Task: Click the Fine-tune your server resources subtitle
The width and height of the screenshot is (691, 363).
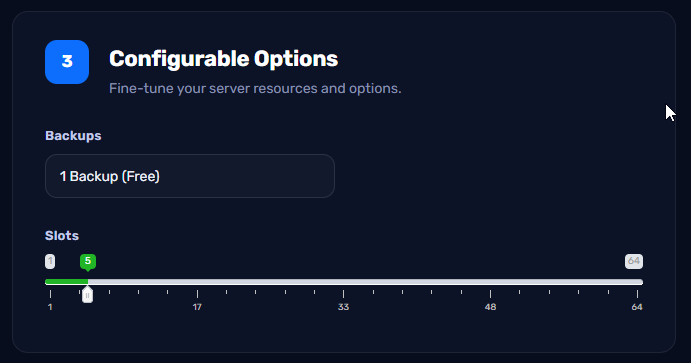Action: click(x=255, y=89)
